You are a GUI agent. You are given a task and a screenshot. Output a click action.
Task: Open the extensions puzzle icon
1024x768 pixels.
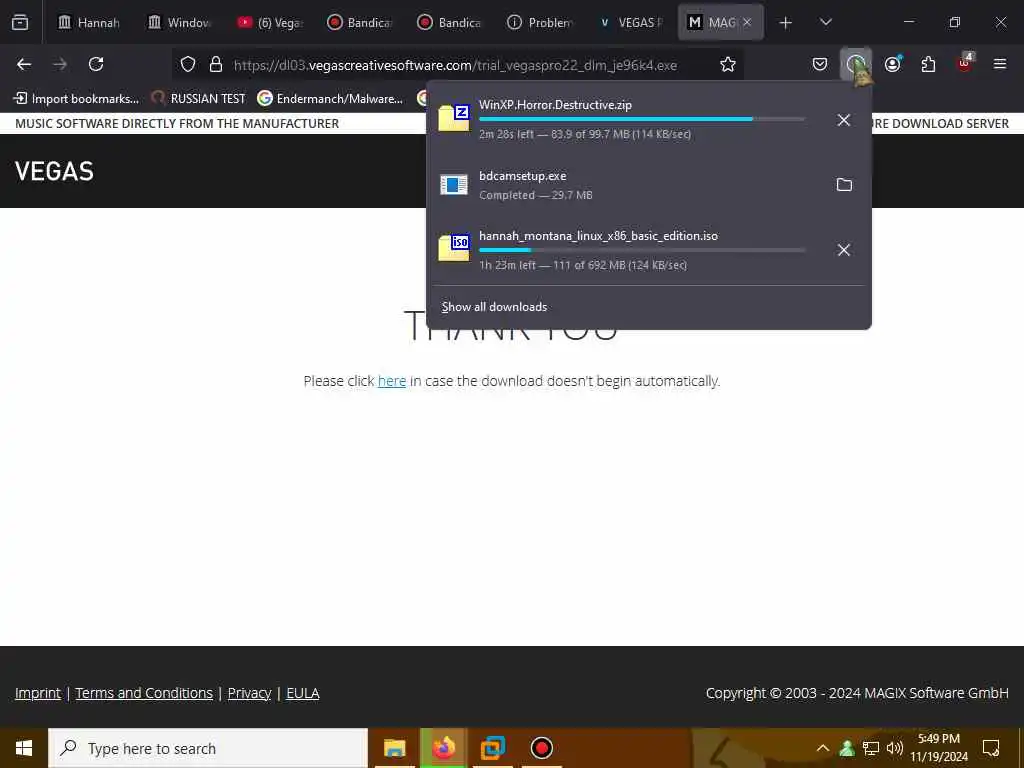point(928,64)
